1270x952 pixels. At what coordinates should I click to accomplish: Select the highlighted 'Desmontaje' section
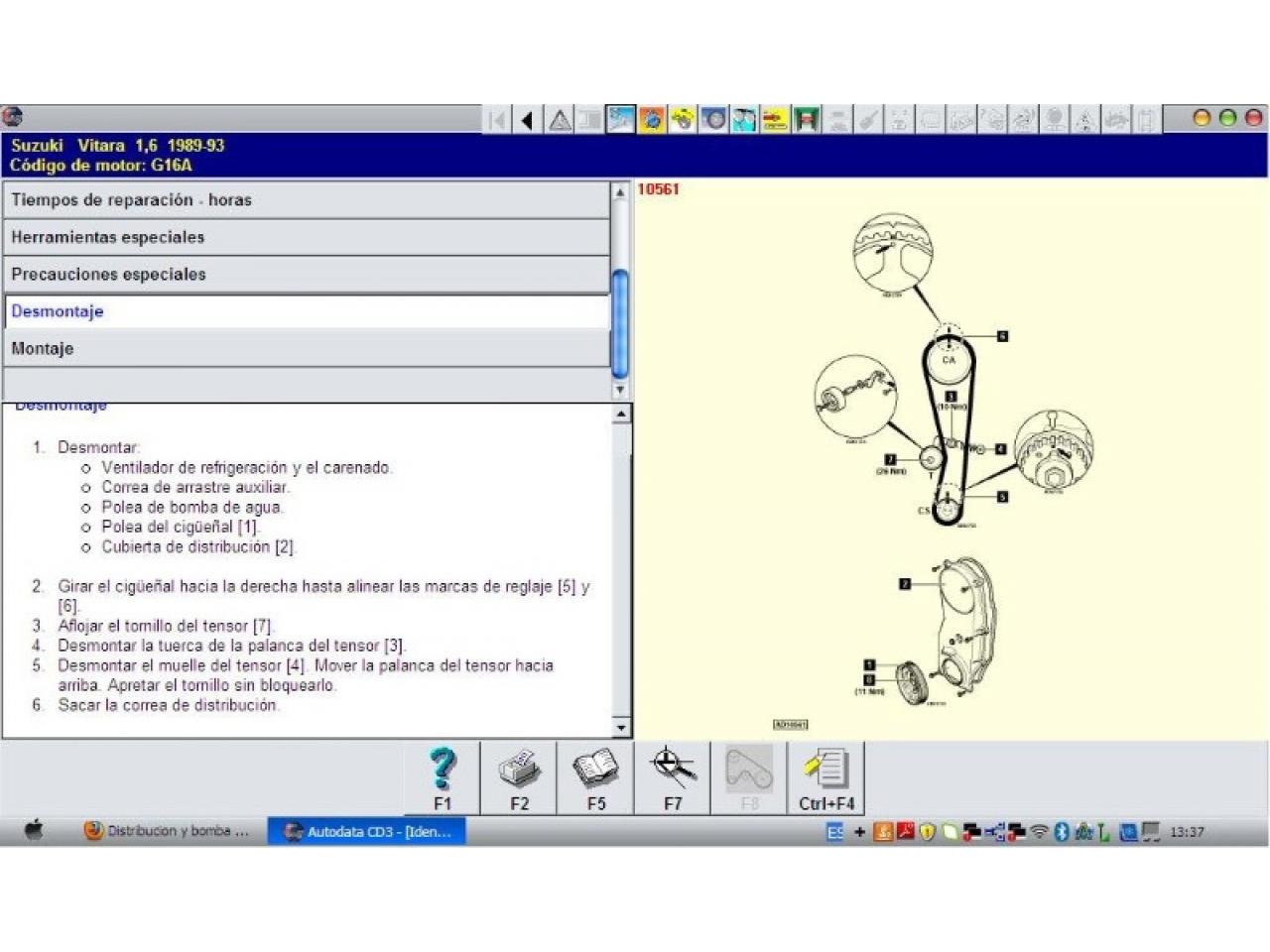pyautogui.click(x=307, y=311)
